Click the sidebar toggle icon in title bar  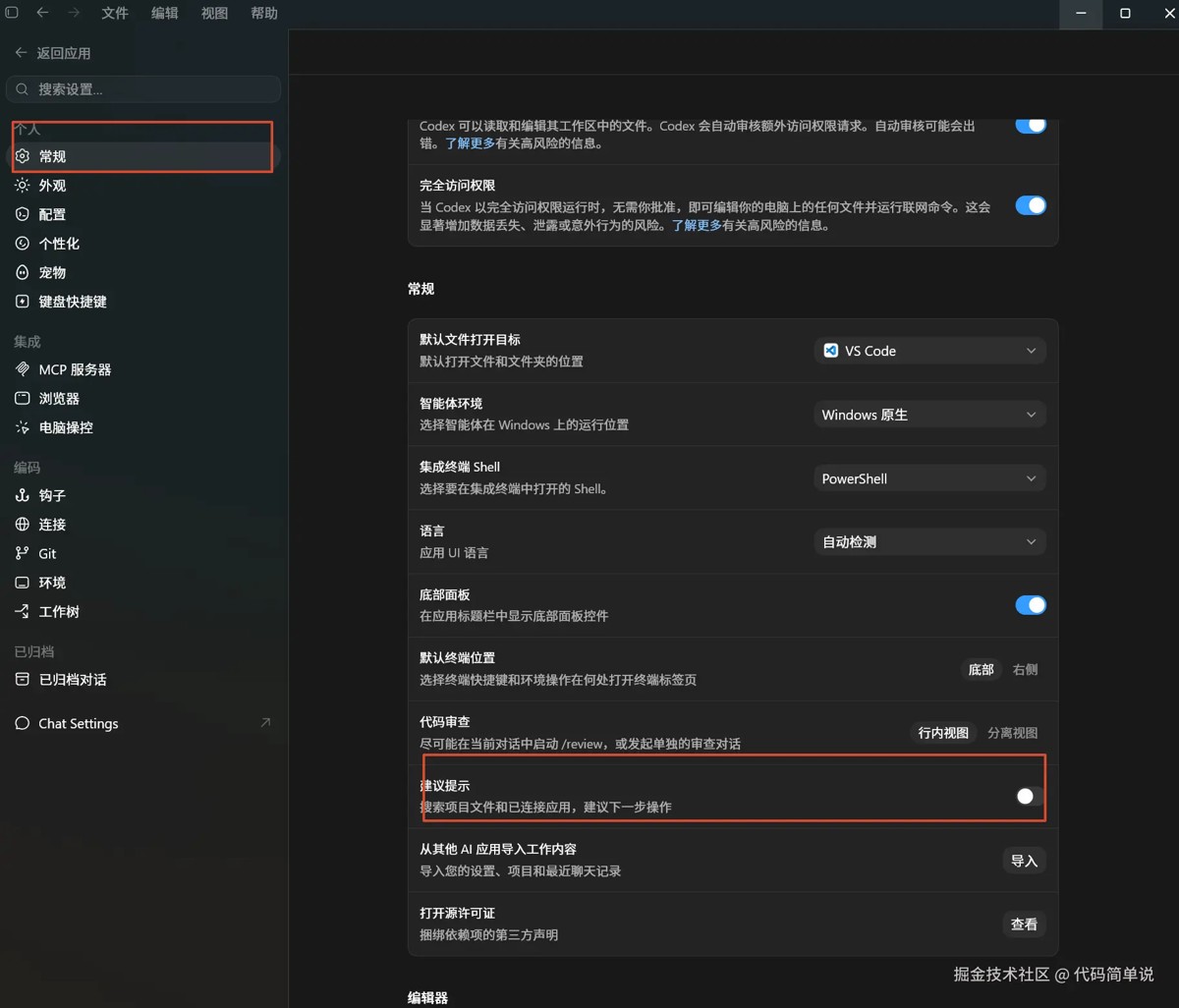(12, 13)
